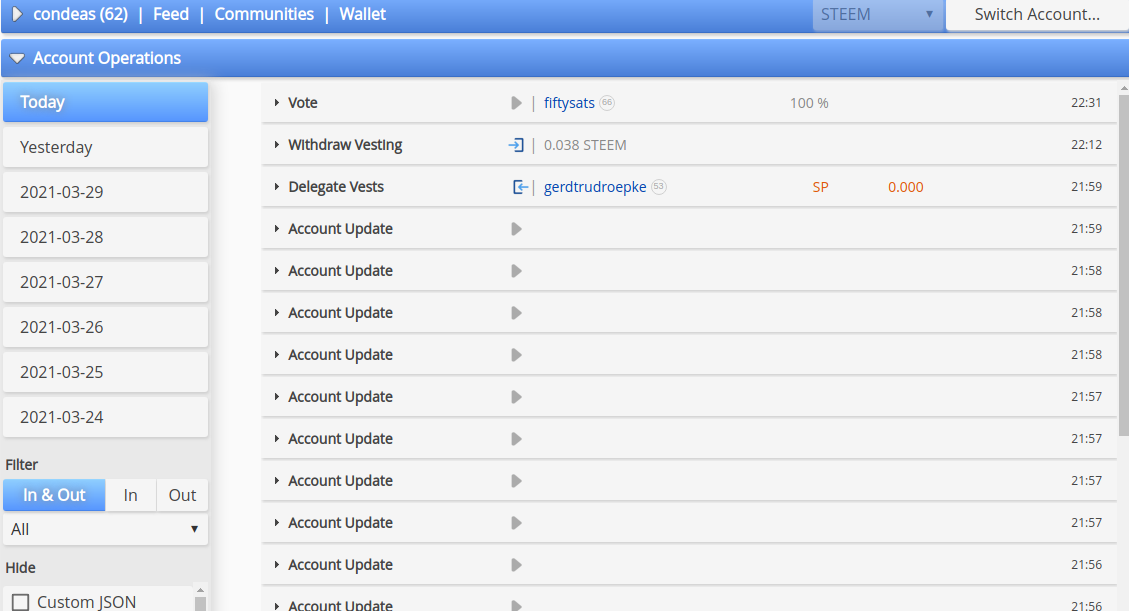Image resolution: width=1129 pixels, height=611 pixels.
Task: Click the scroll-up arrow of the Hide list
Action: (x=201, y=589)
